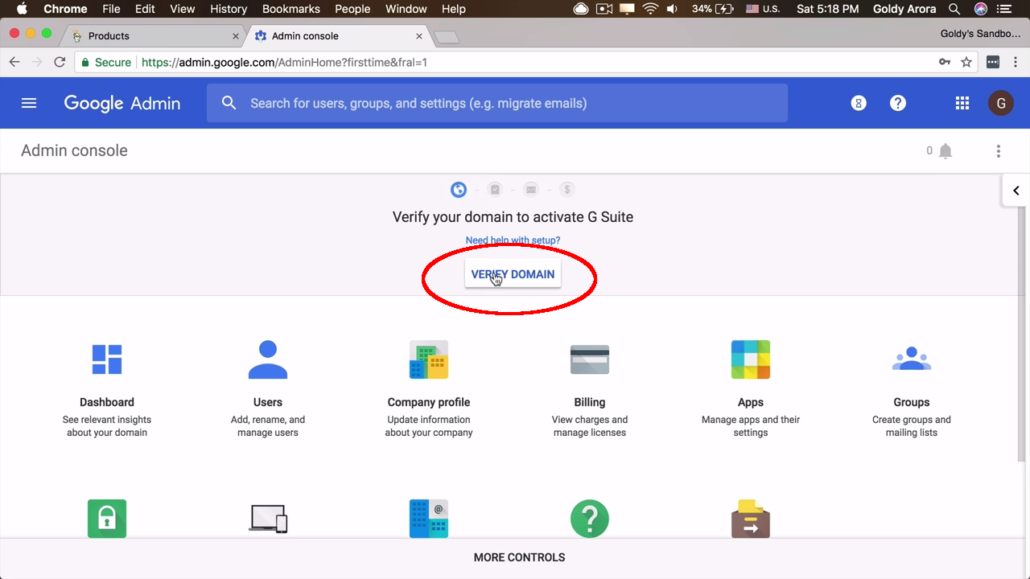Open the Company profile icon
Image resolution: width=1030 pixels, height=579 pixels.
428,359
